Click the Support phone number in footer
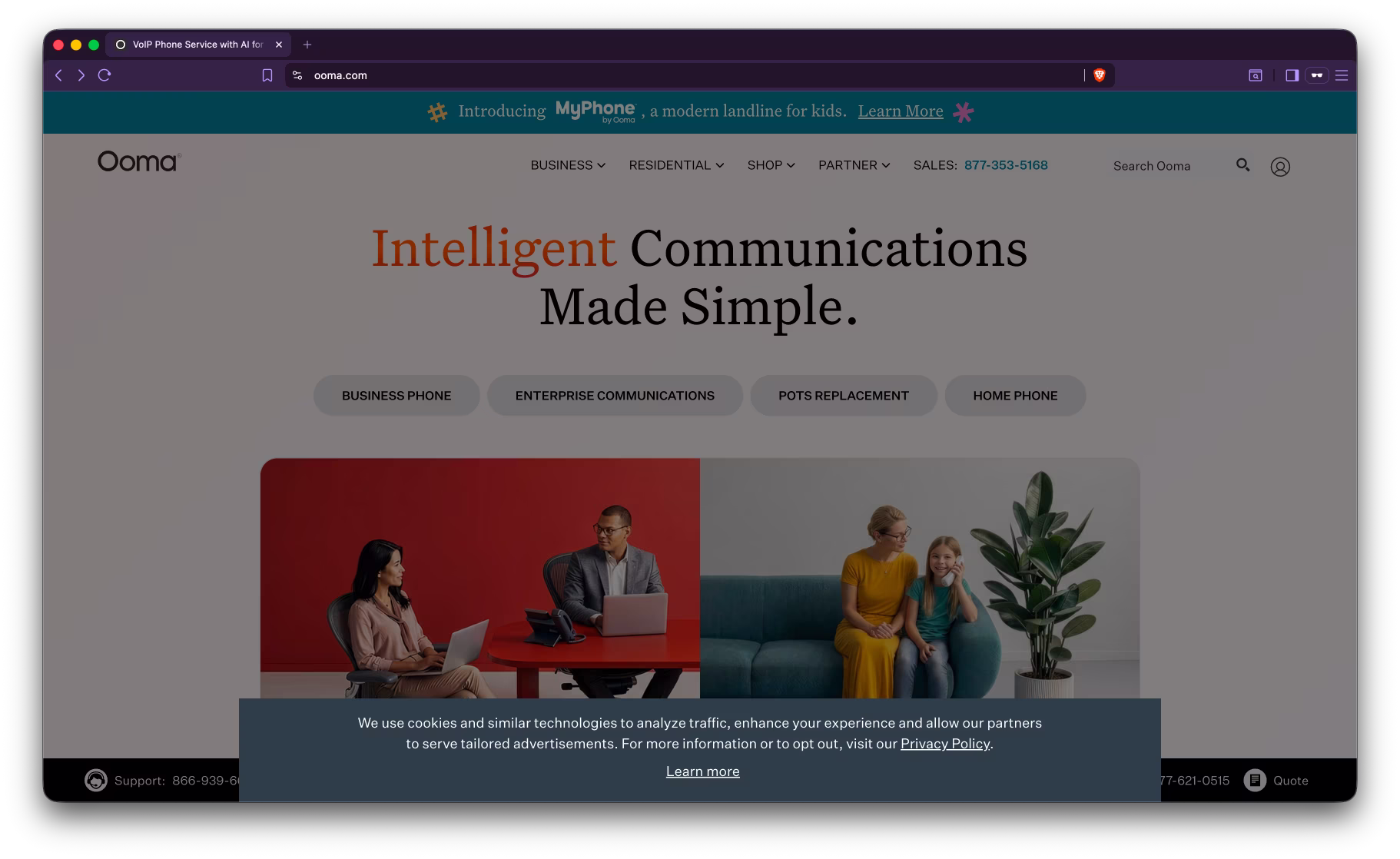This screenshot has width=1400, height=859. click(206, 781)
